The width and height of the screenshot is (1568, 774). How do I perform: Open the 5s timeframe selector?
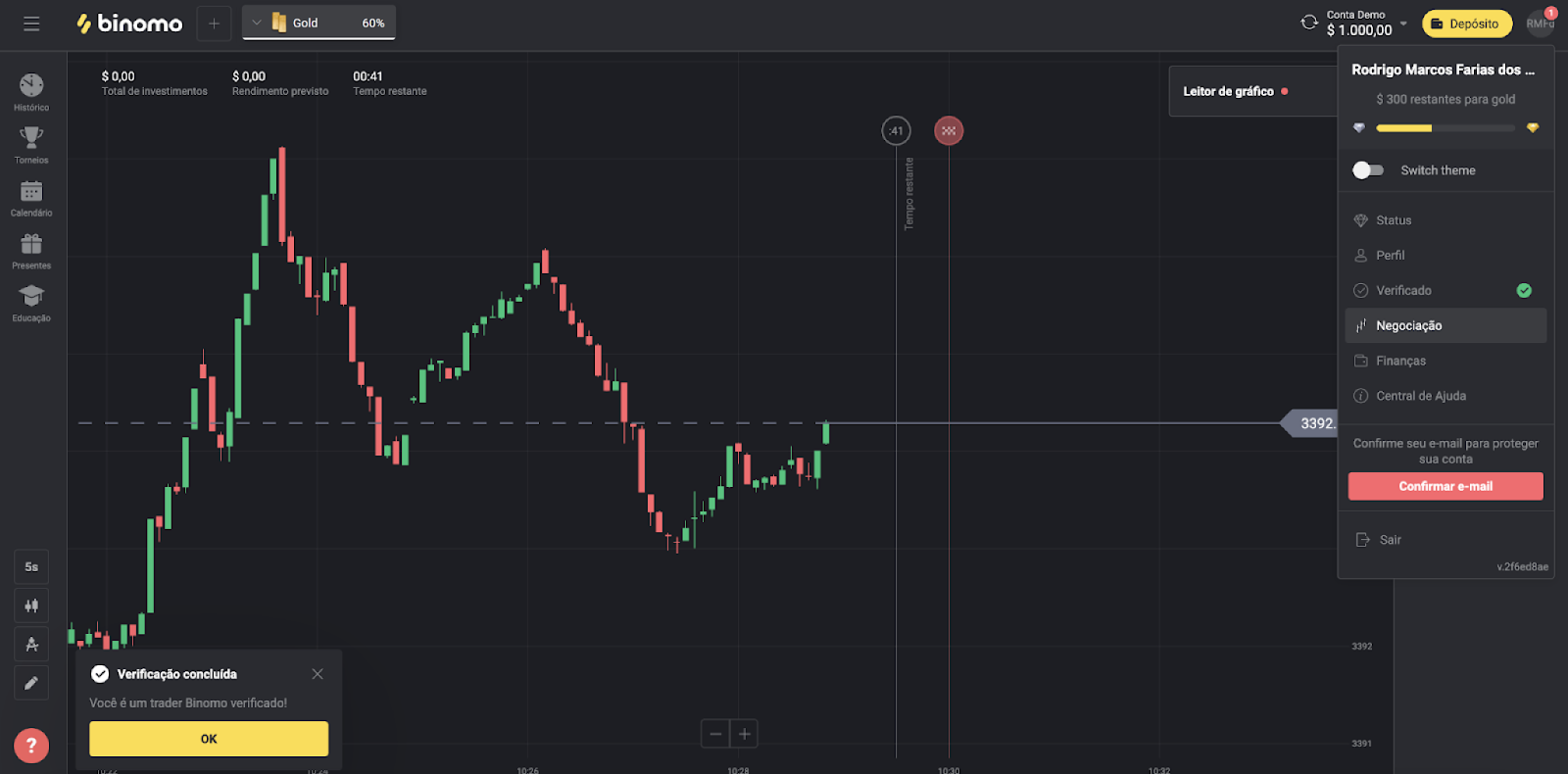[x=31, y=566]
